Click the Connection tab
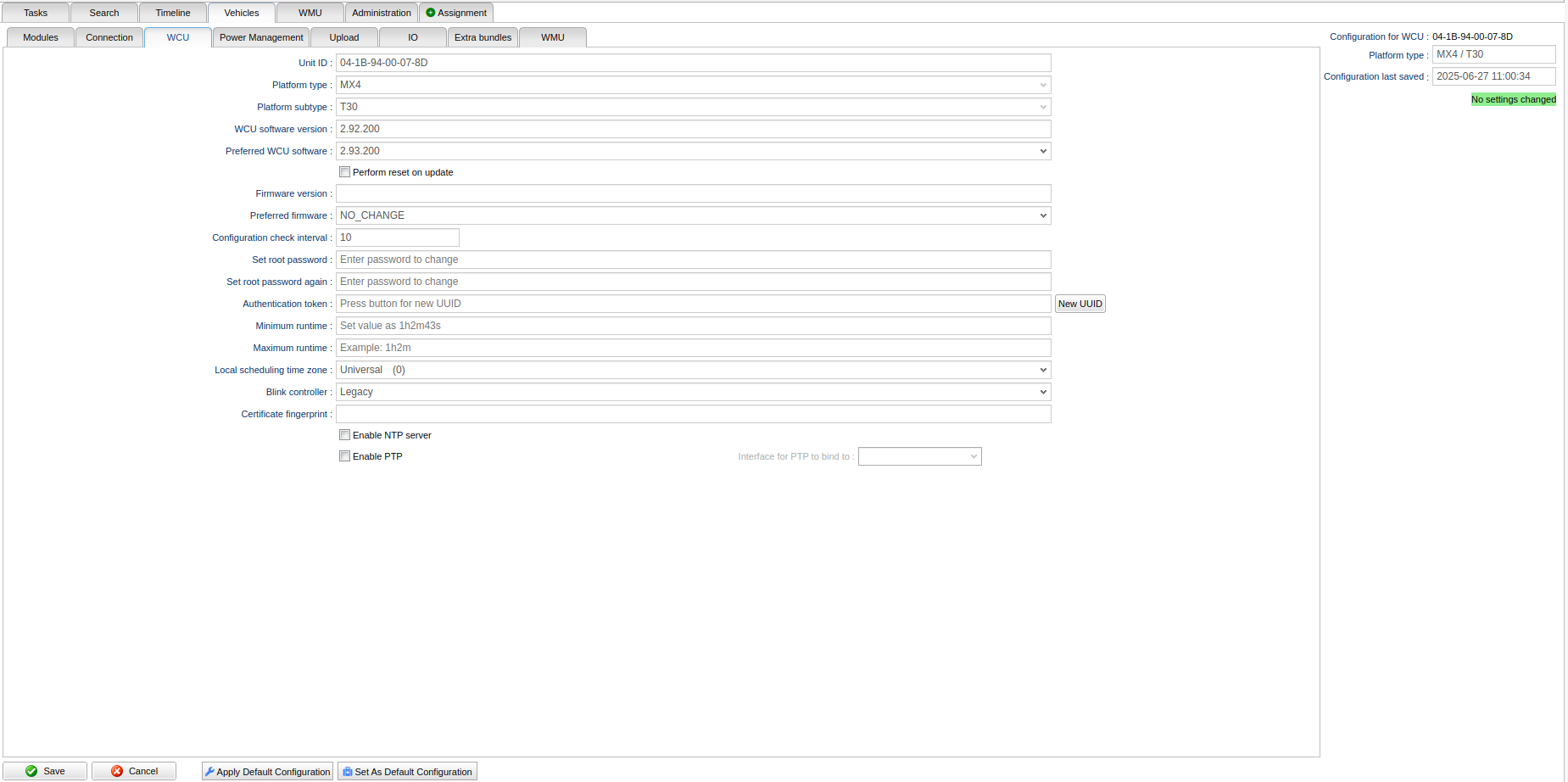Image resolution: width=1568 pixels, height=782 pixels. click(109, 37)
